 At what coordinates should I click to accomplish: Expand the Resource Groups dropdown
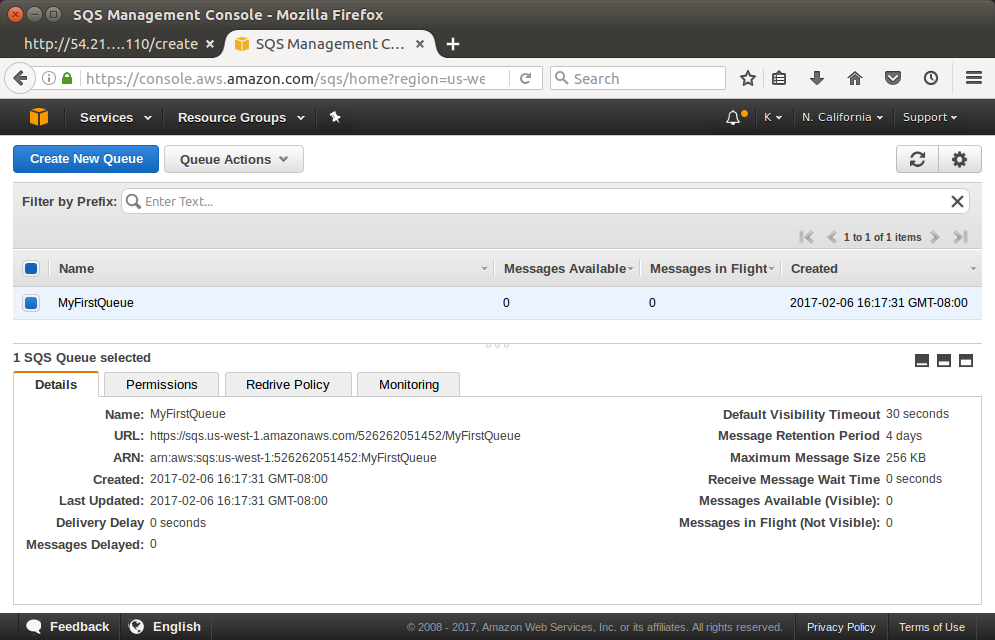[241, 117]
